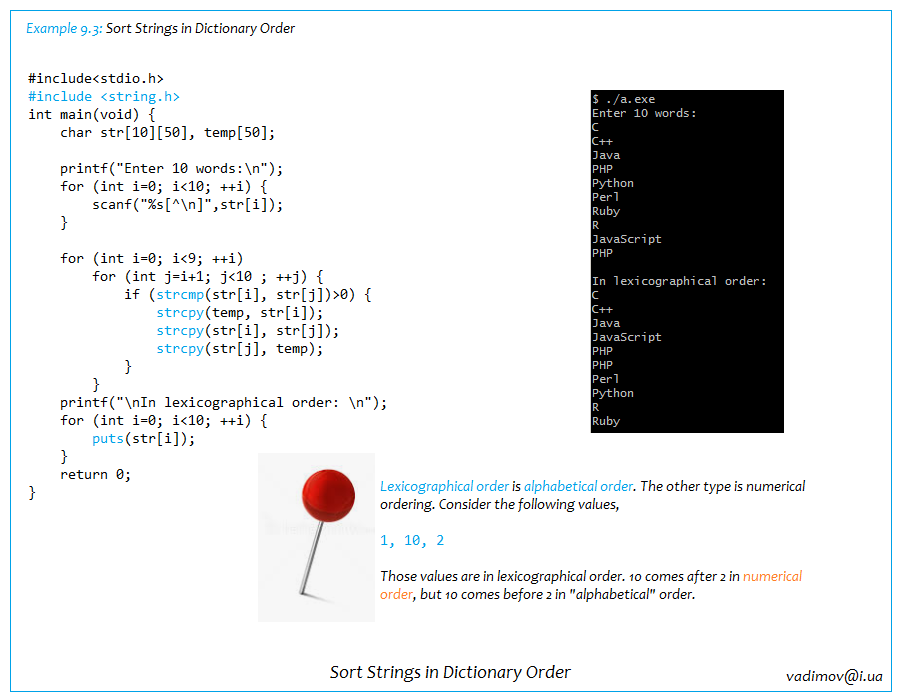Click '$ ./a.exe' in the terminal
This screenshot has width=900, height=700.
click(623, 99)
